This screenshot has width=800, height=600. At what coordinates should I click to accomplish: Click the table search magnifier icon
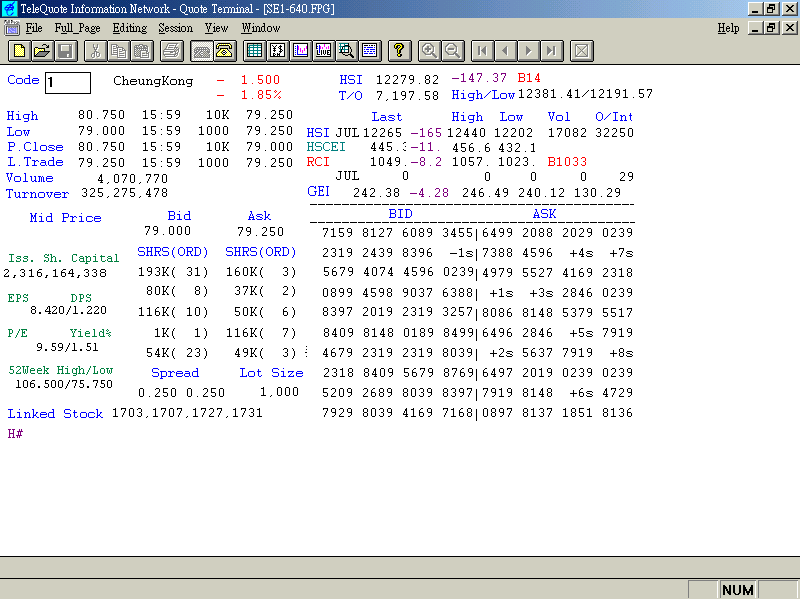(x=346, y=51)
